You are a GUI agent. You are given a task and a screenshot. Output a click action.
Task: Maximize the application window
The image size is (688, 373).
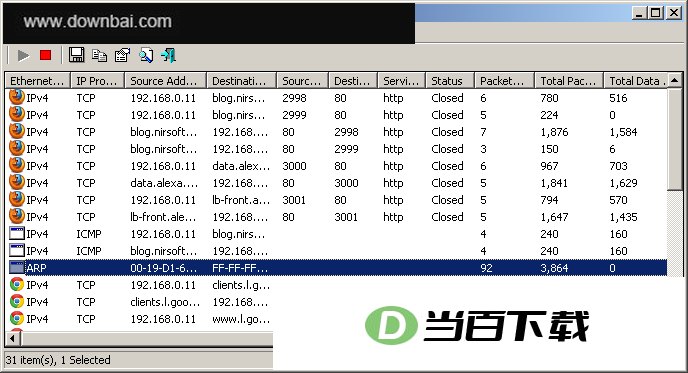656,13
